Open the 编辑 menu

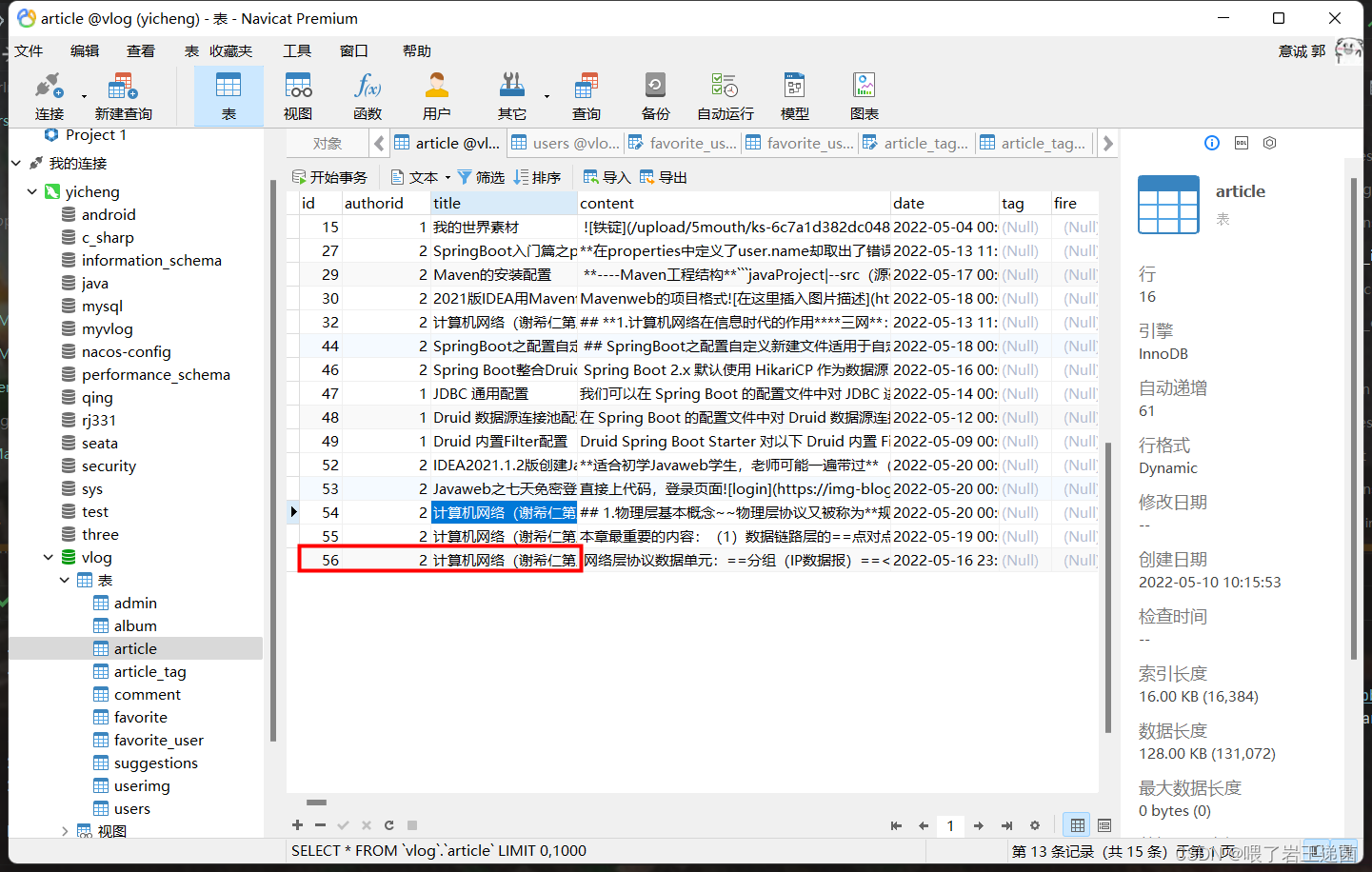click(85, 50)
